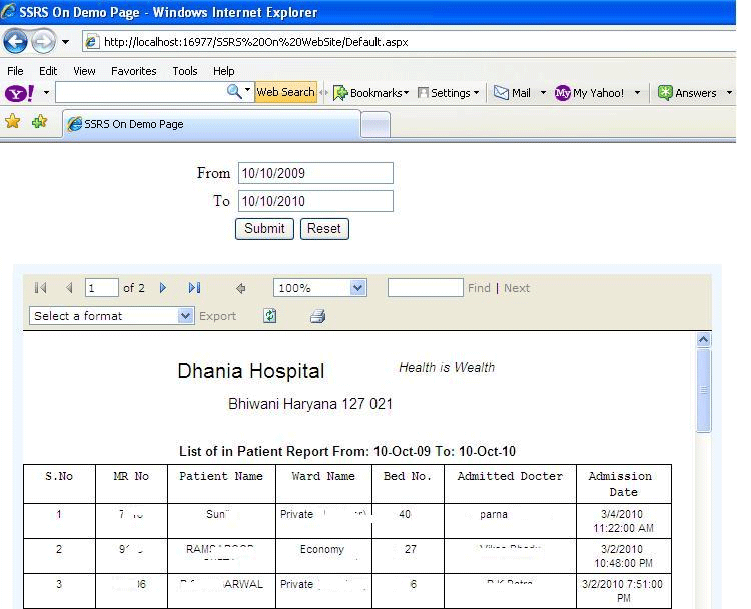Viewport: 751px width, 609px height.
Task: Open the Help menu
Action: coord(224,71)
